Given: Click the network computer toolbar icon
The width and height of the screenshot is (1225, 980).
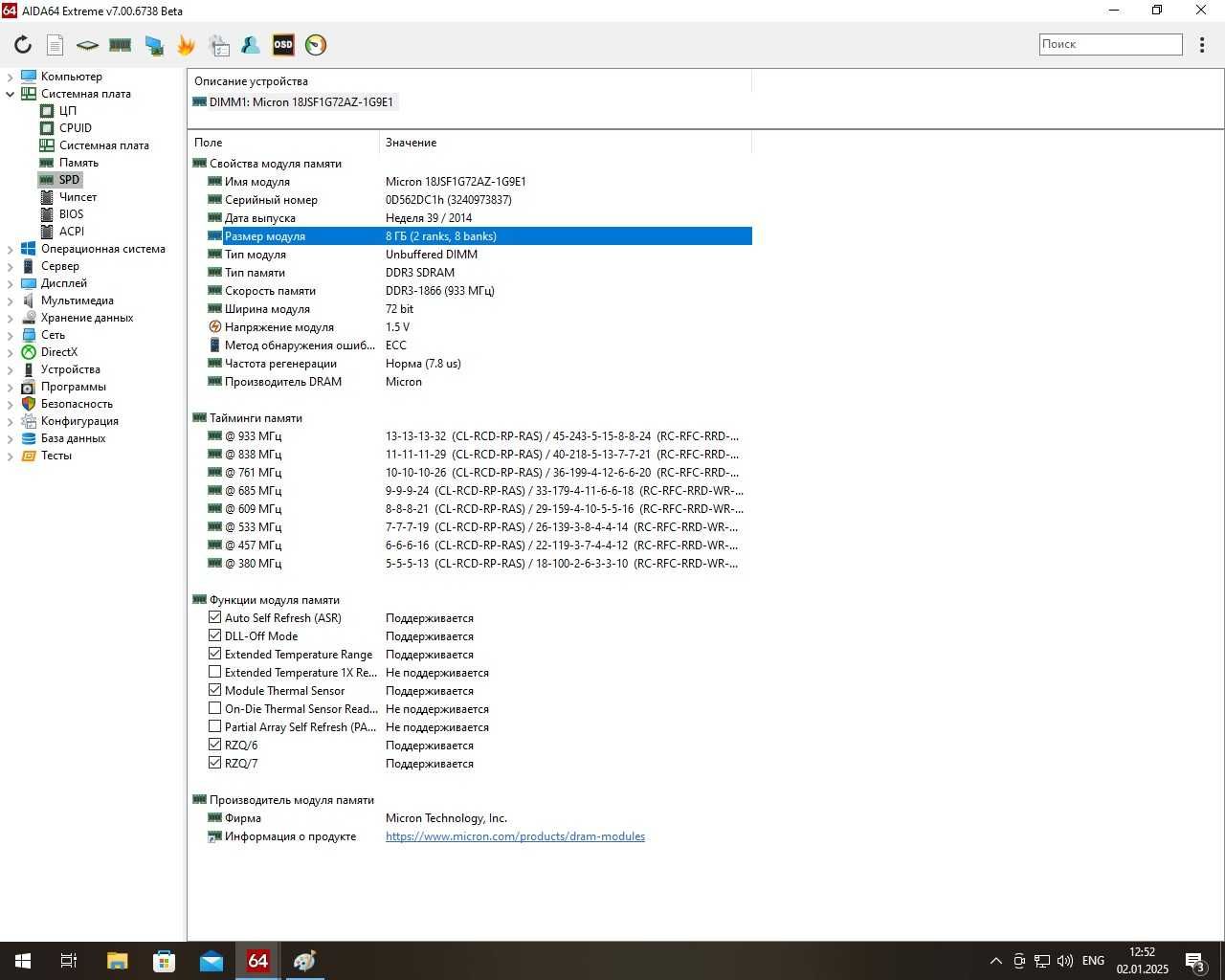Looking at the screenshot, I should (153, 44).
